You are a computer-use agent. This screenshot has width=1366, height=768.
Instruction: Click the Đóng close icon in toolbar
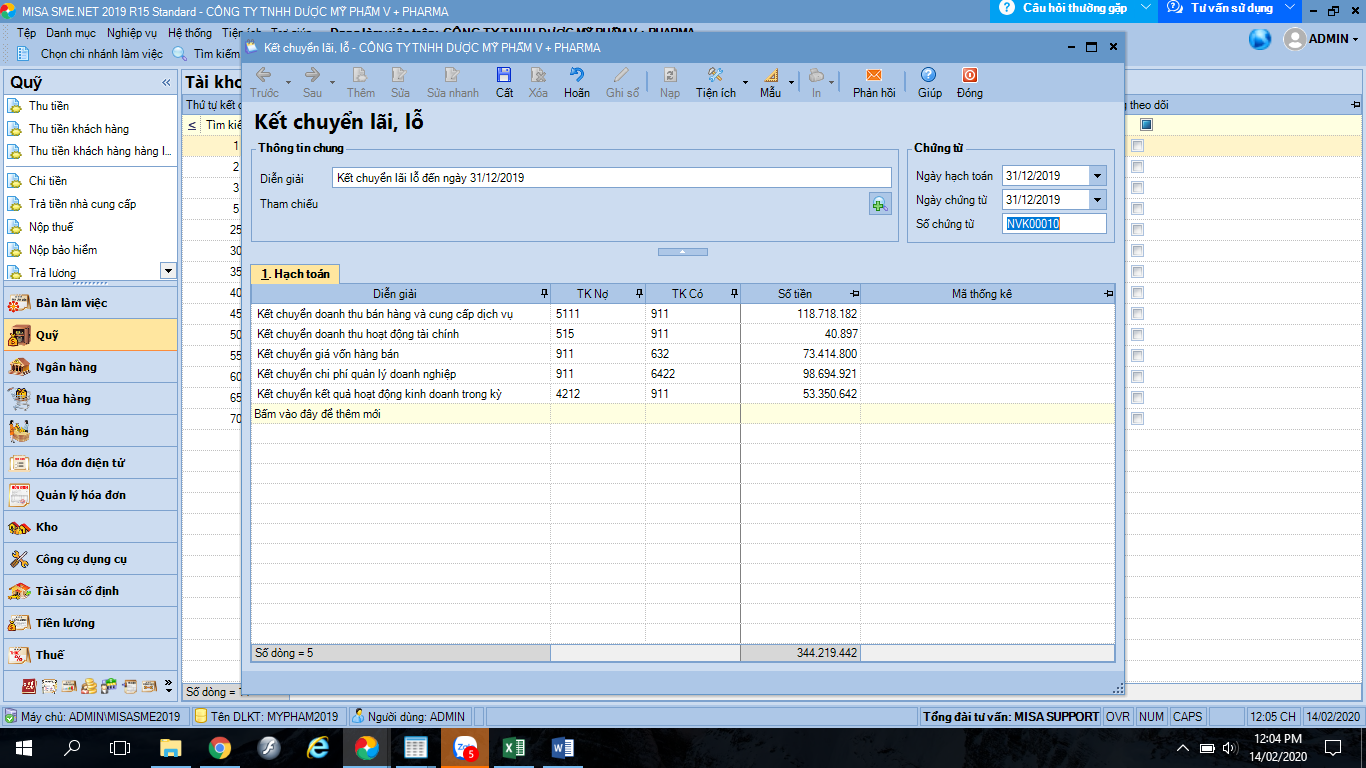point(969,76)
